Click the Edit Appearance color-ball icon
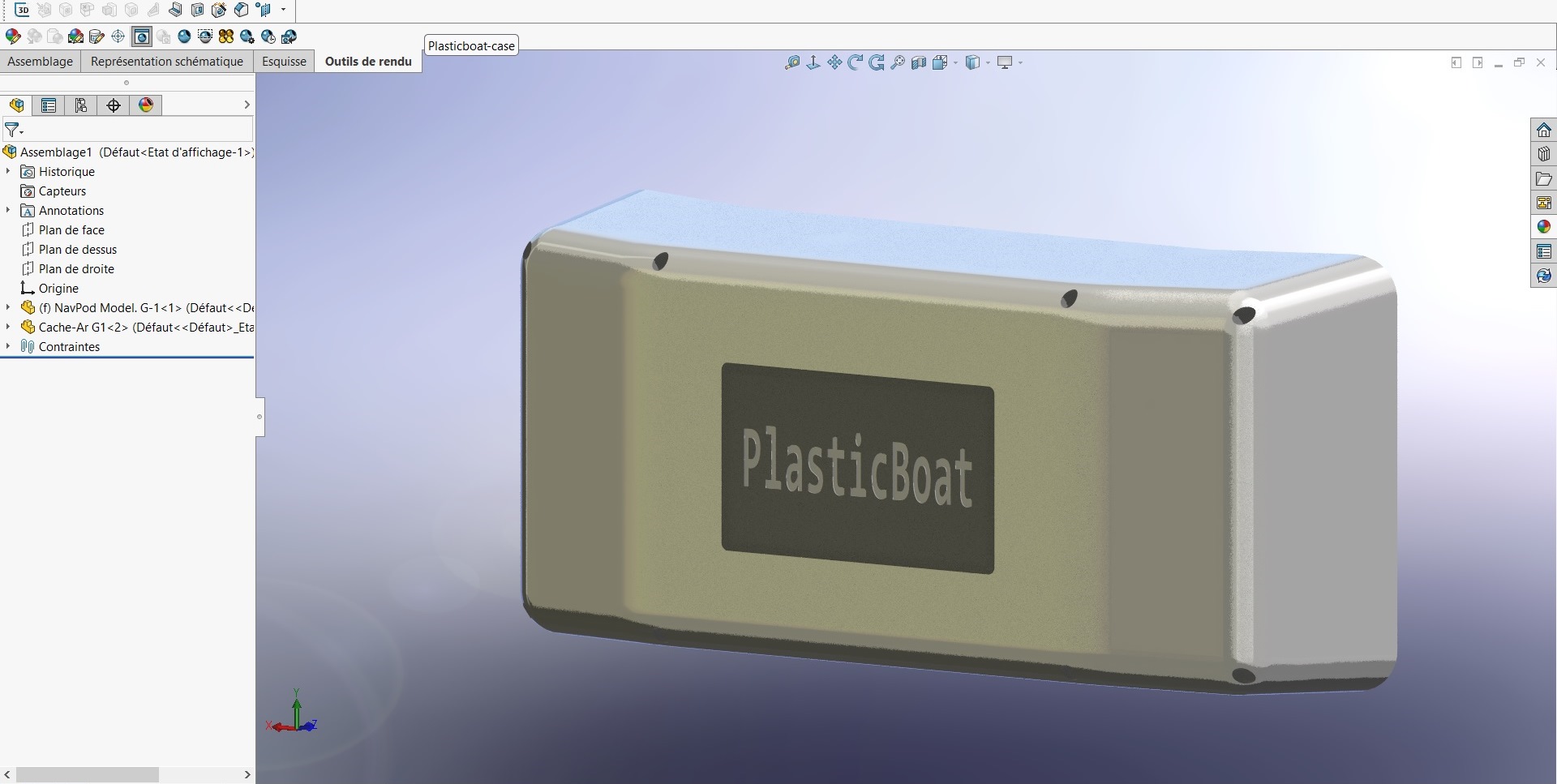 [12, 36]
